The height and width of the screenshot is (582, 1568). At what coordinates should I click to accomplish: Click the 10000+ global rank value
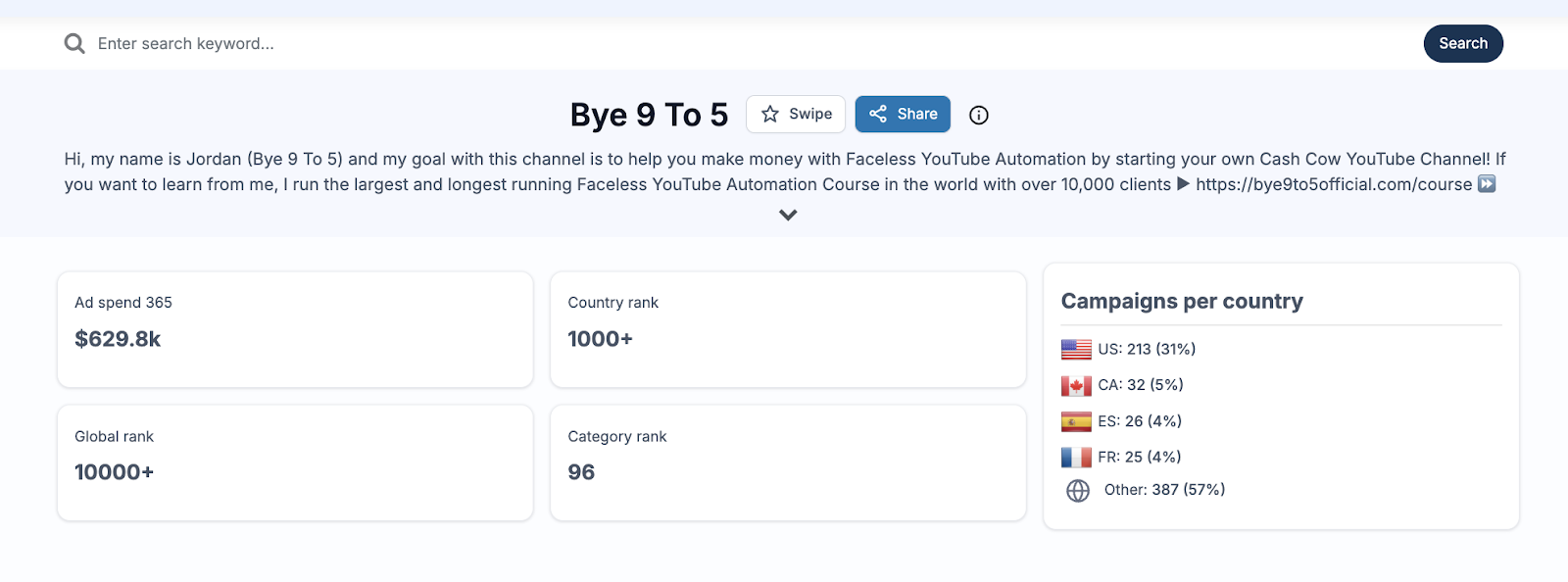115,472
